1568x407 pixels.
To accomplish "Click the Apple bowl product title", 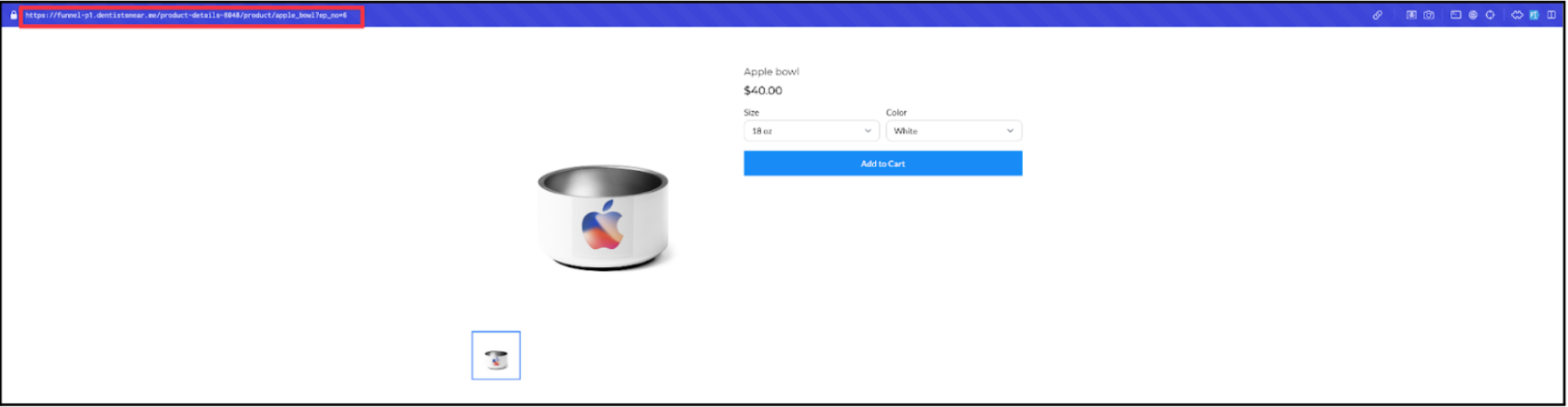I will [771, 72].
